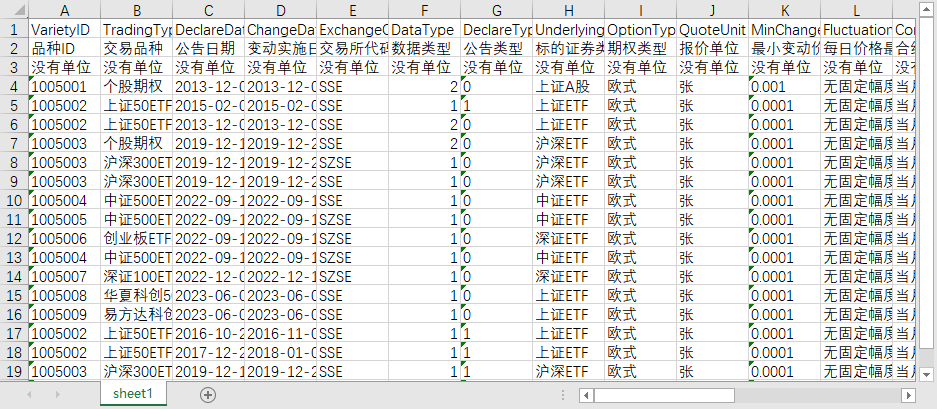Click the sheet tab bar splitter dots

pos(562,395)
